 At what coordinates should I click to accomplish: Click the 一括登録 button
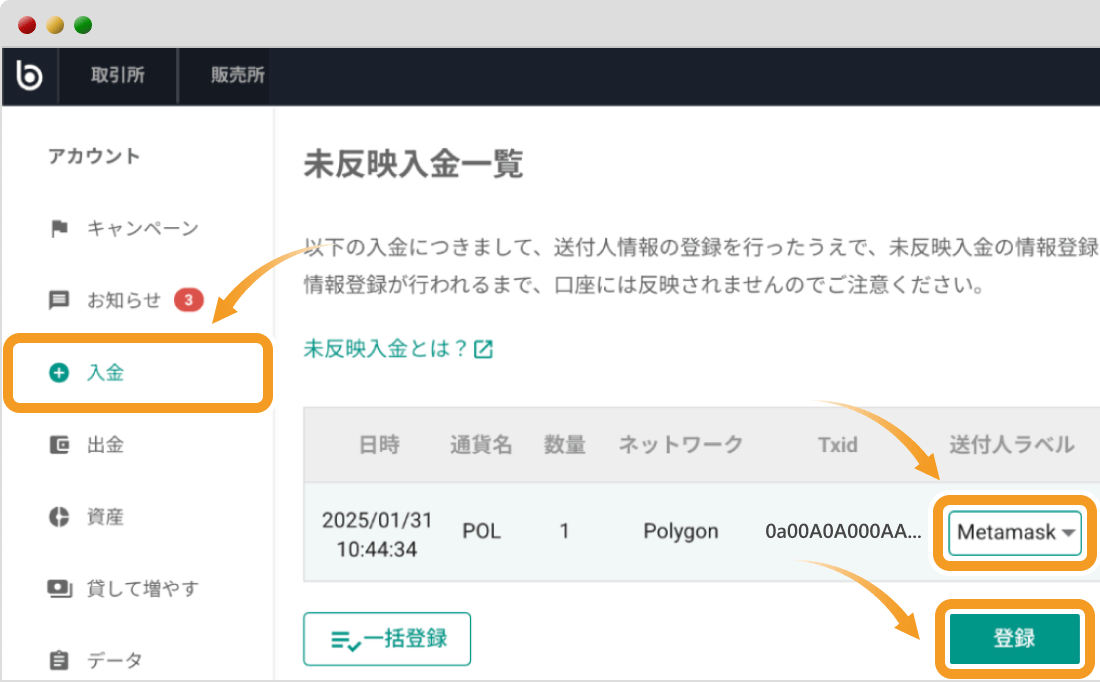[x=387, y=639]
